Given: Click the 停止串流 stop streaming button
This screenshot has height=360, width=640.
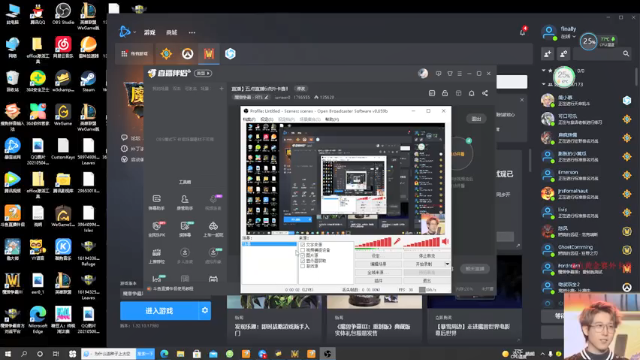Looking at the screenshot, I should tap(427, 256).
